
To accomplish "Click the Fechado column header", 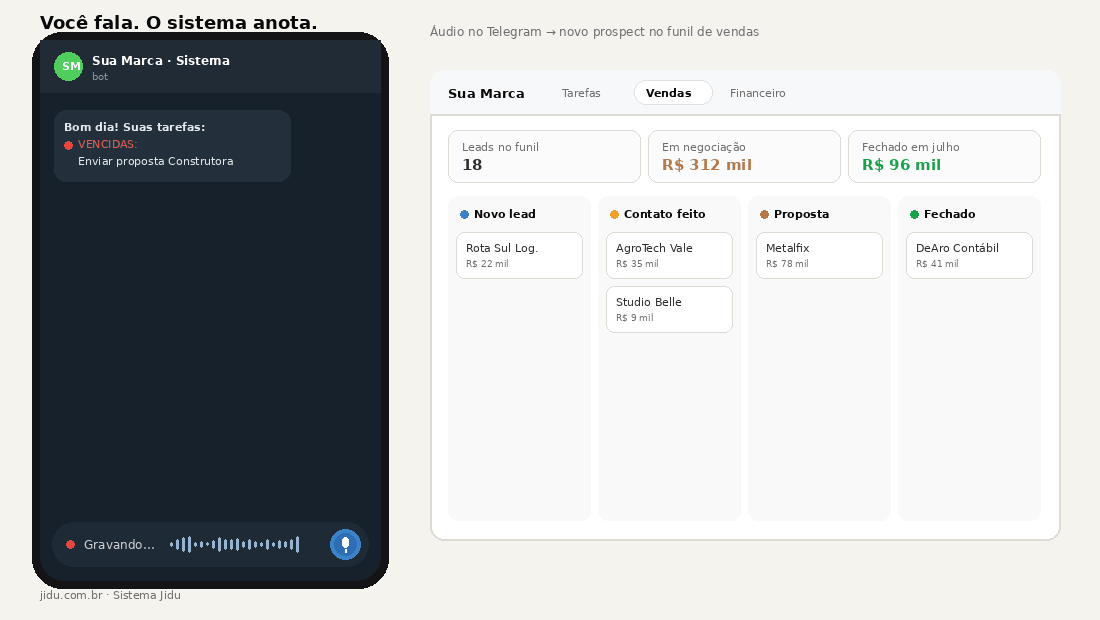I will pyautogui.click(x=949, y=214).
